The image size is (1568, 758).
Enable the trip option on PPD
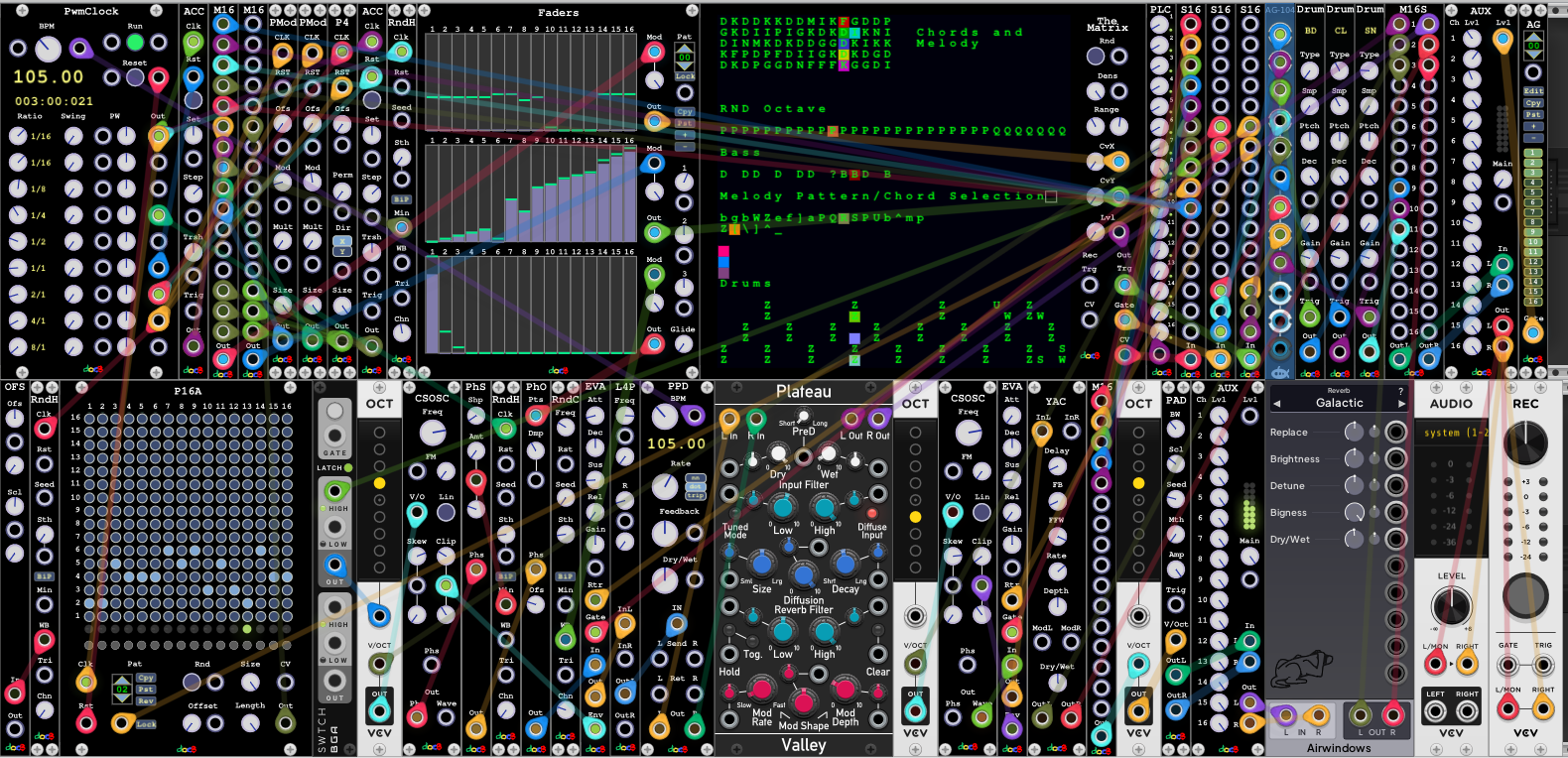pos(695,495)
